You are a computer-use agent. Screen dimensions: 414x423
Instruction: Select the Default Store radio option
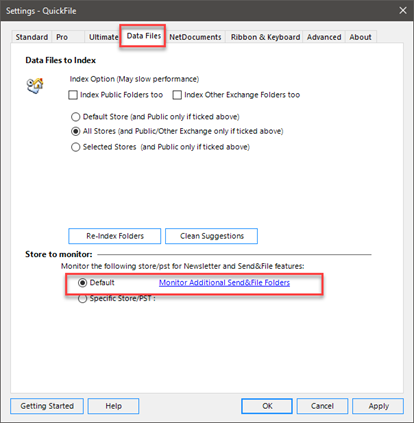tap(76, 117)
